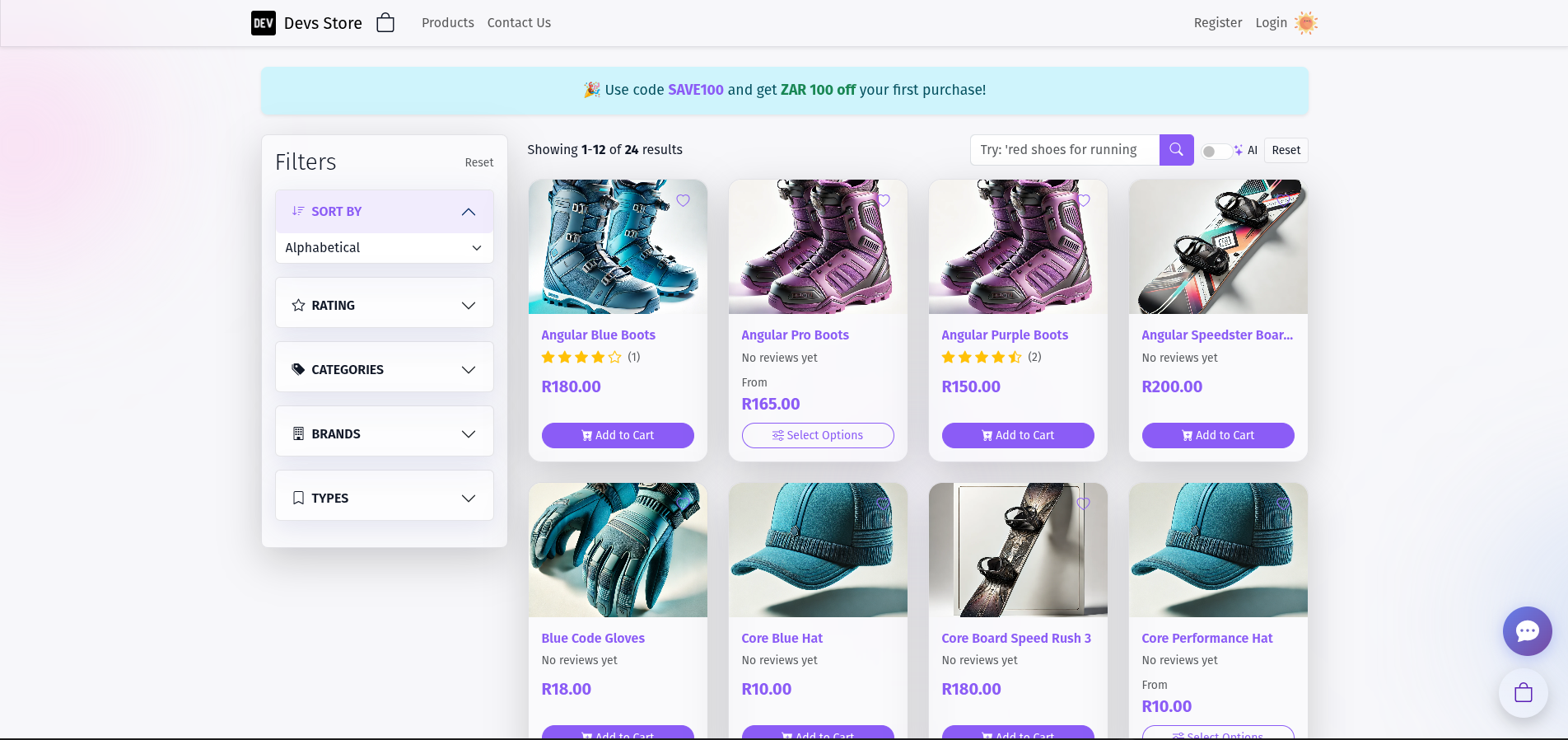Open the chat bubble widget

(1527, 631)
